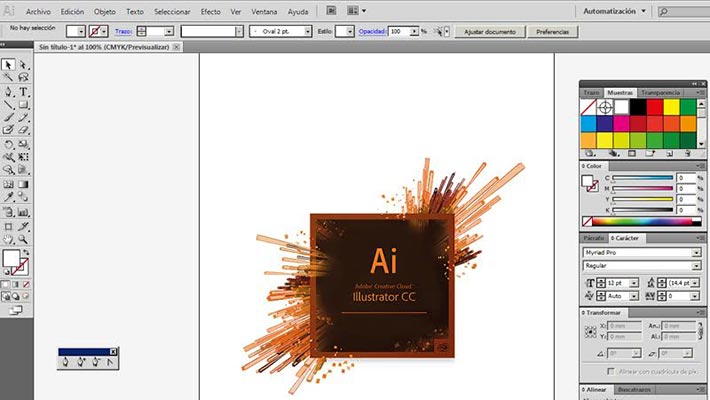Select the Eraser tool

(23, 130)
